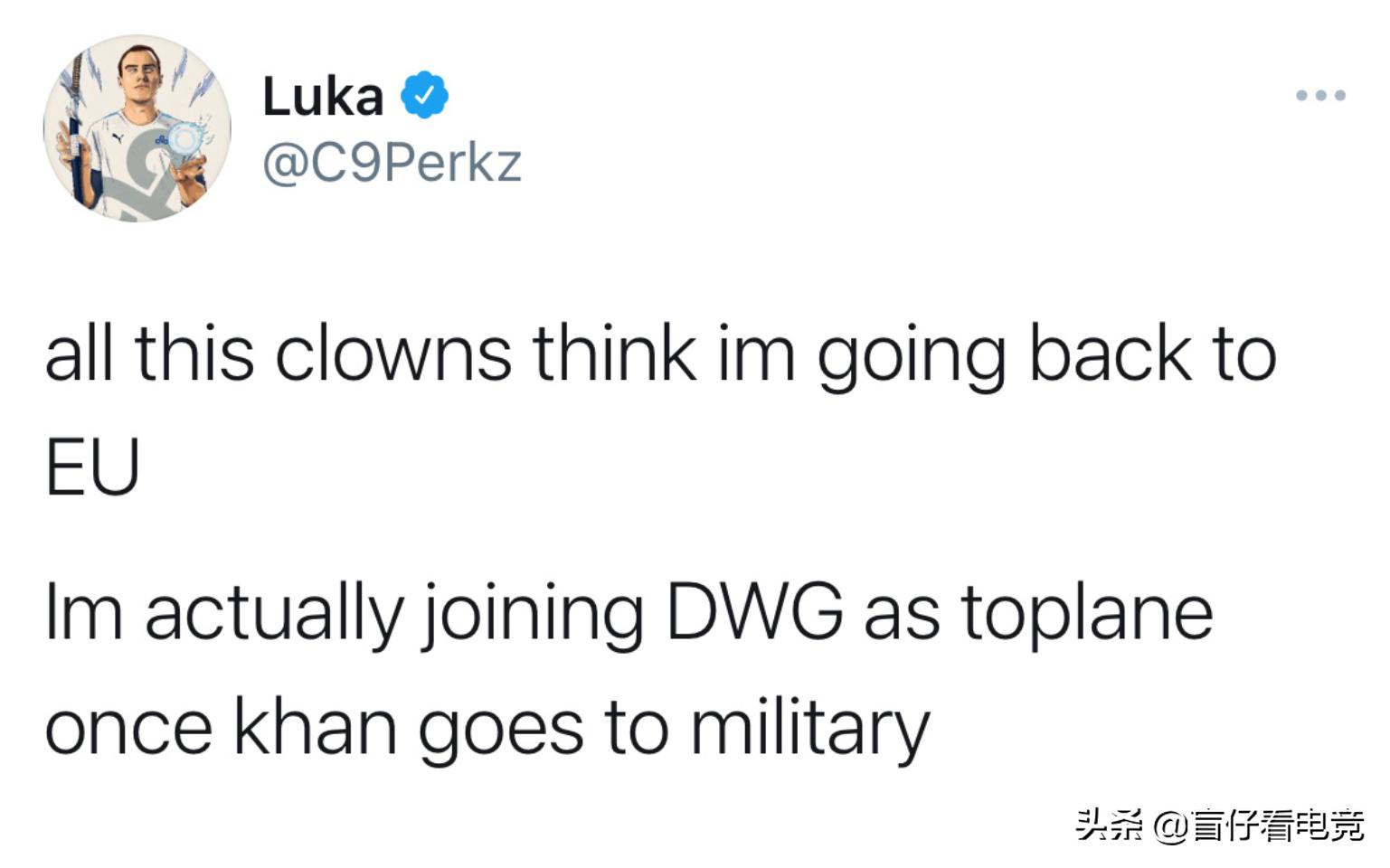Screen dimensions: 1390x868
Task: Click the blue verified badge
Action: click(x=425, y=95)
